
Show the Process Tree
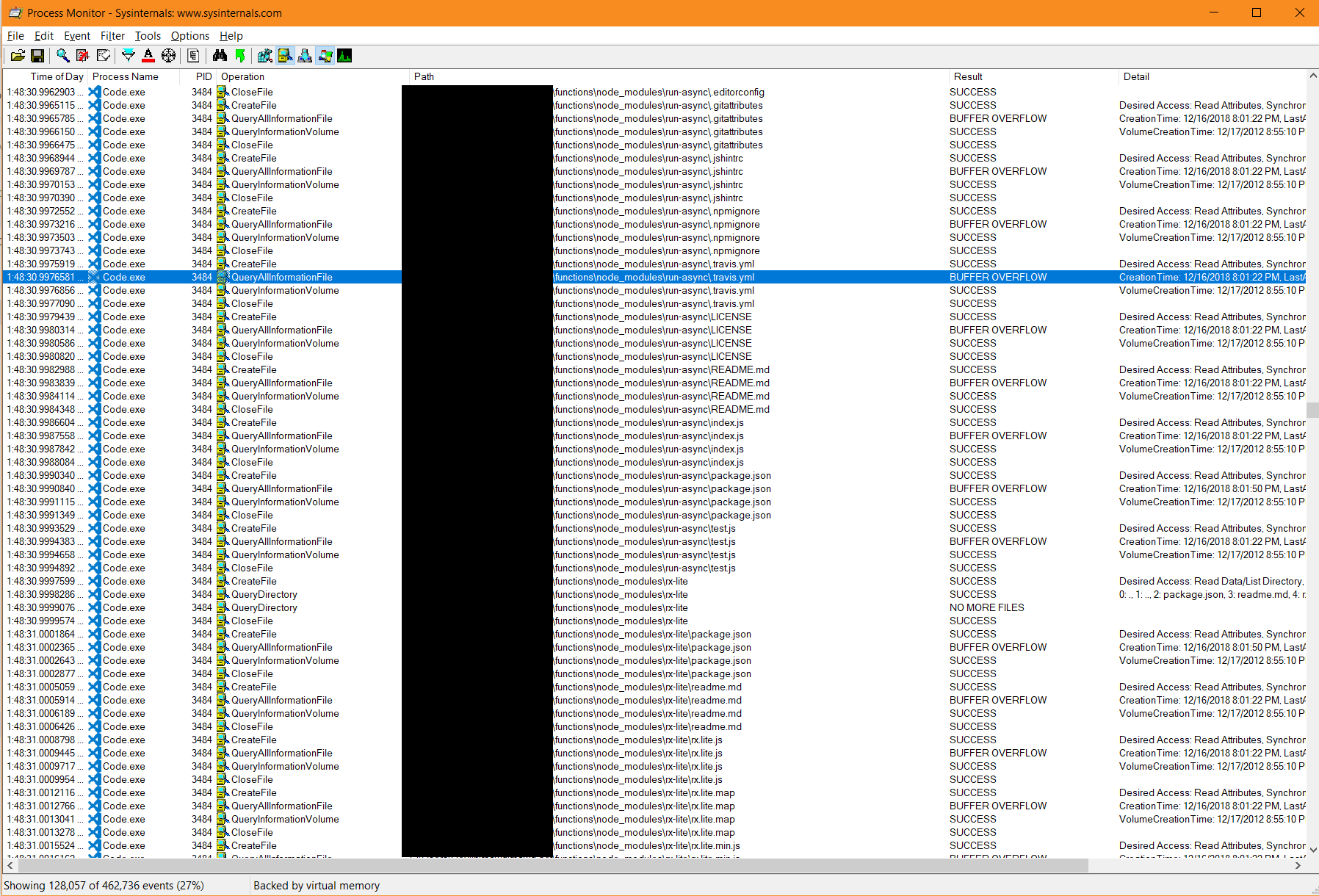click(193, 56)
